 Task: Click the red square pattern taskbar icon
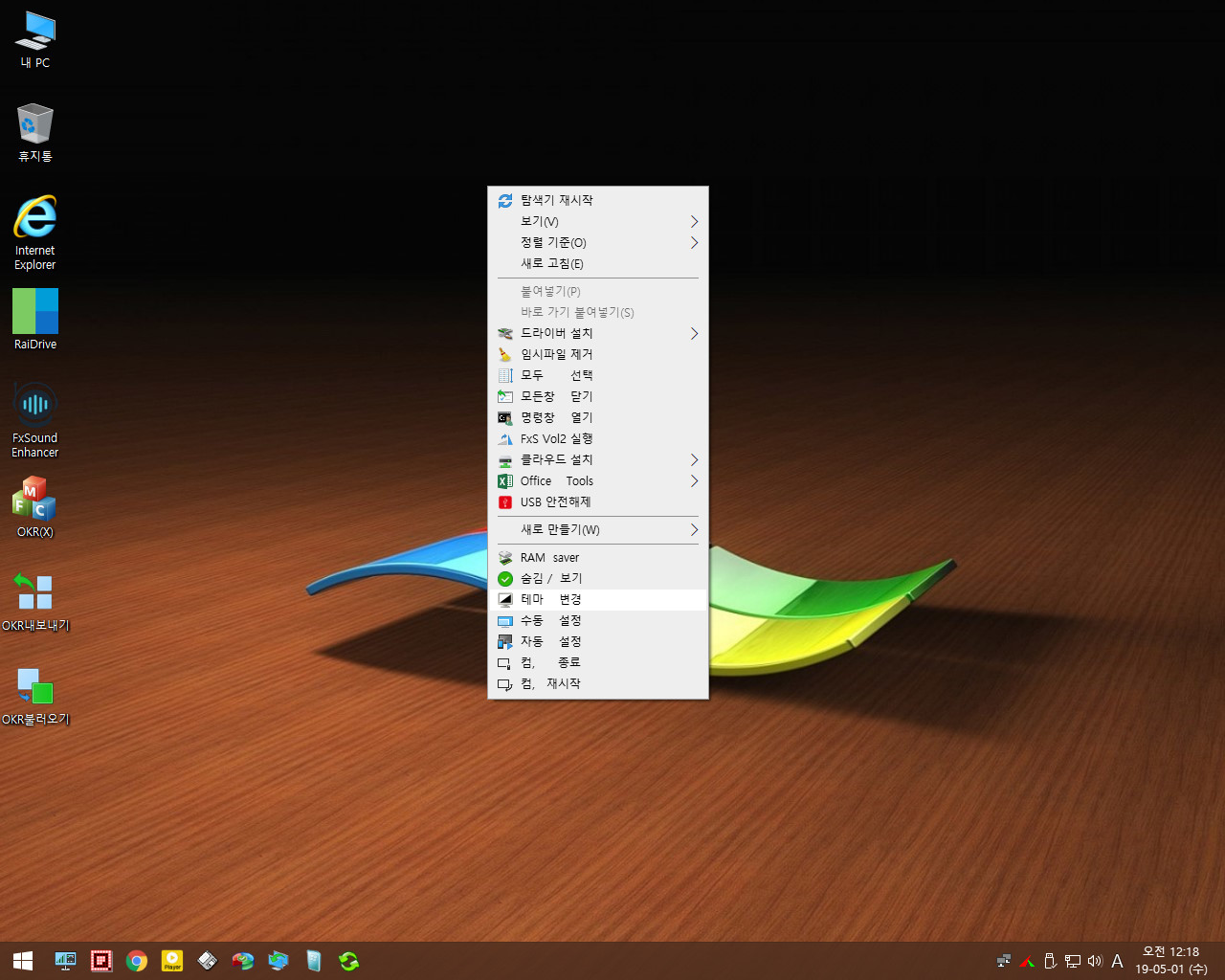(x=101, y=961)
